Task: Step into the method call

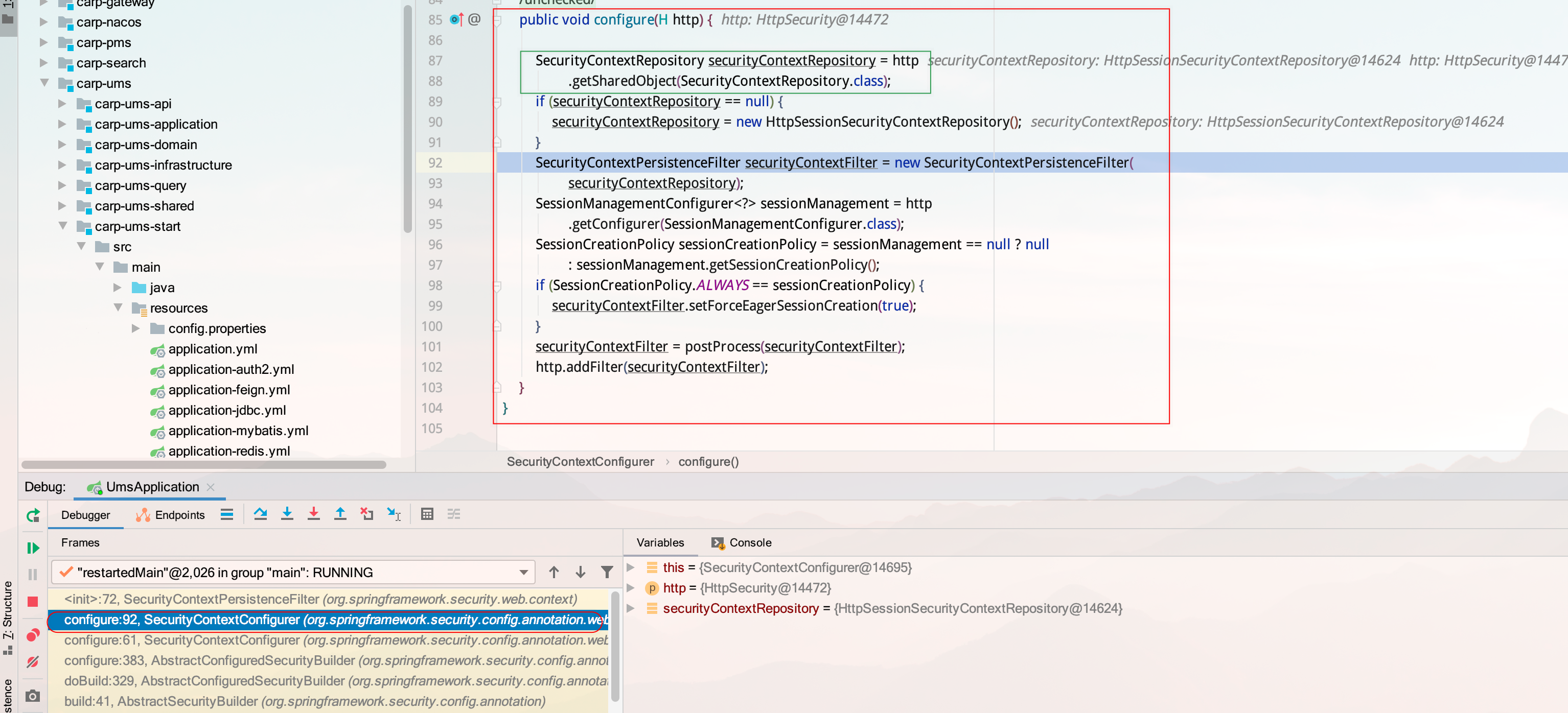Action: pos(287,514)
